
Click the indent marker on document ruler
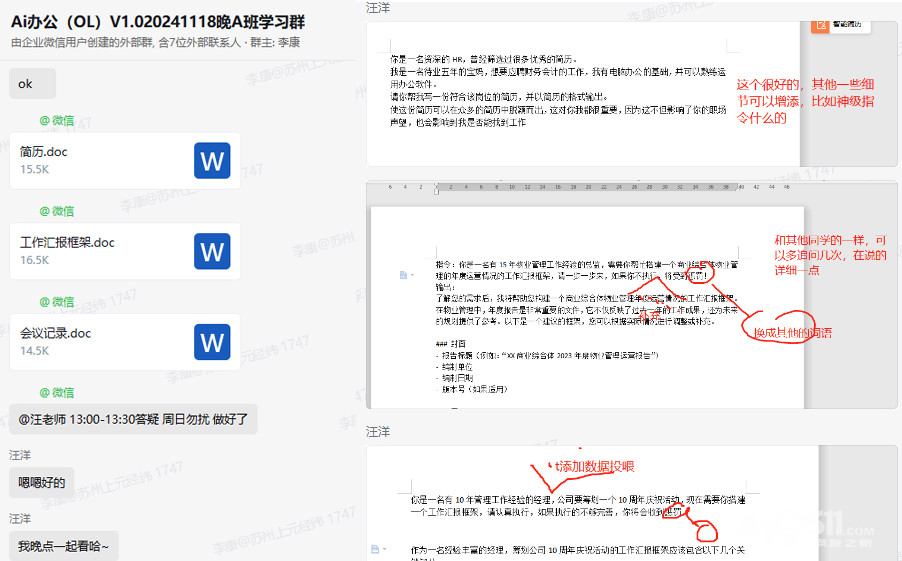click(x=436, y=188)
